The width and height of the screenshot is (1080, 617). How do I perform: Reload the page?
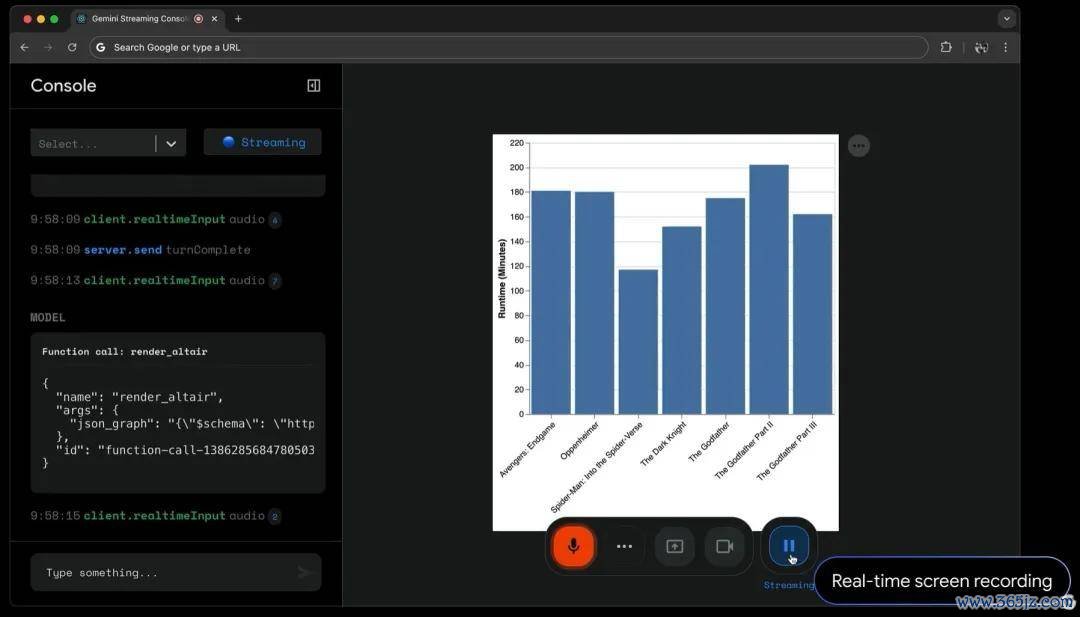pos(72,48)
